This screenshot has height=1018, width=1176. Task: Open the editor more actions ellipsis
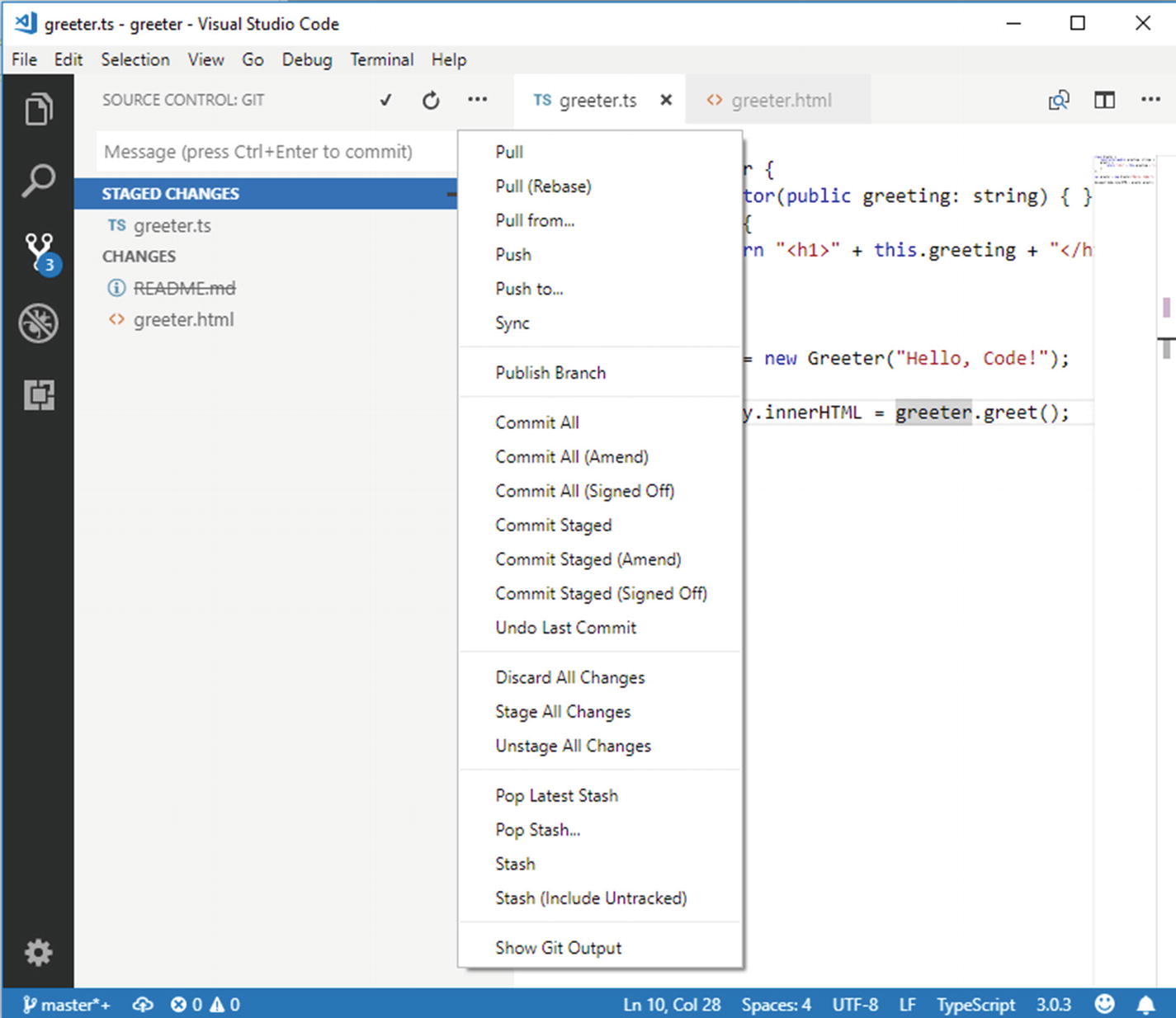point(1150,100)
